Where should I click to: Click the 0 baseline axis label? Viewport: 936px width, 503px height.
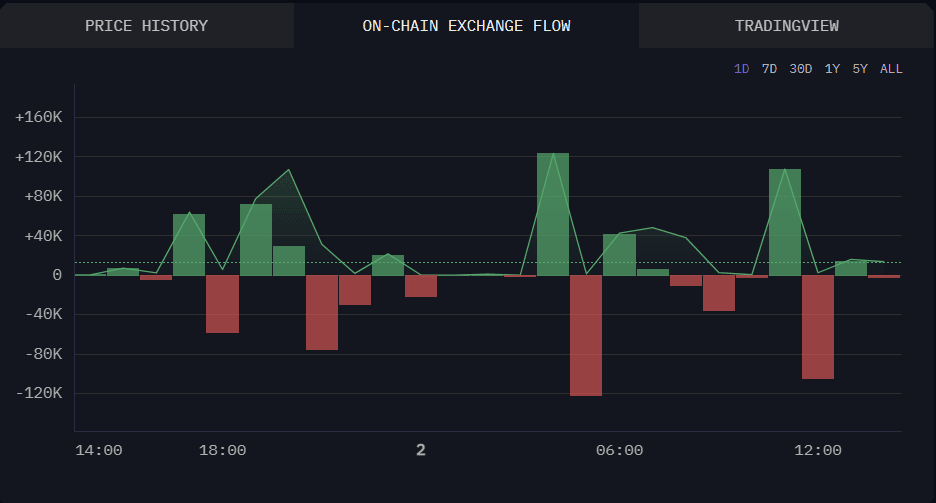(57, 275)
